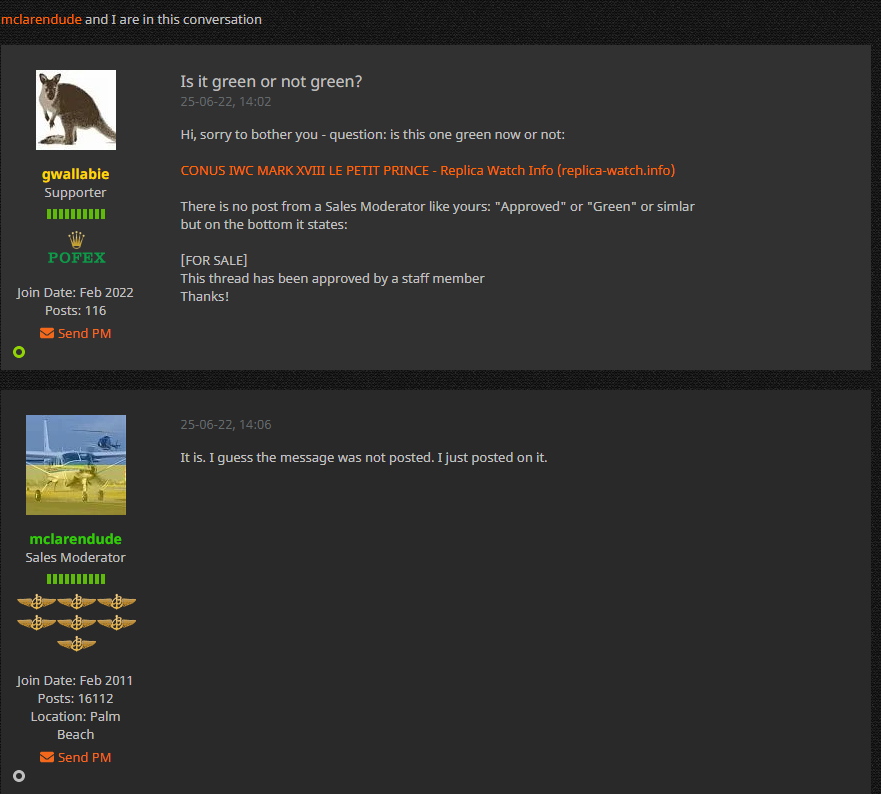Click the timestamp 25-06-22, 14:06
Screen dimensions: 881x794
tap(226, 424)
